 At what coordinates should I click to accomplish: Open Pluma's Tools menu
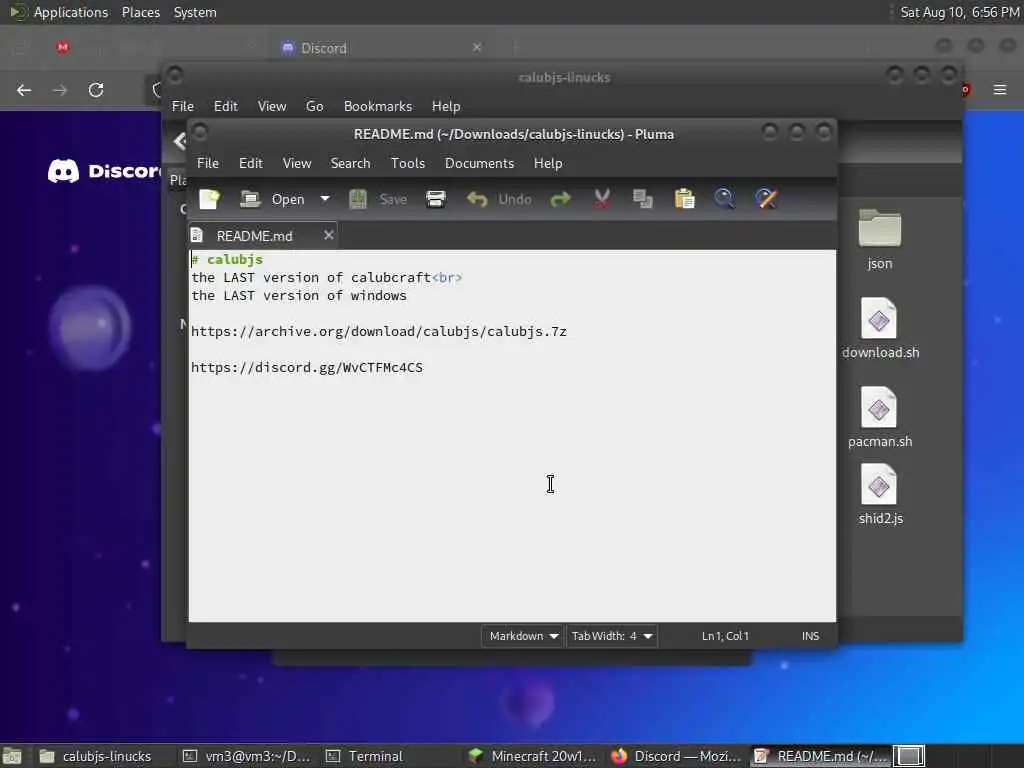[408, 163]
